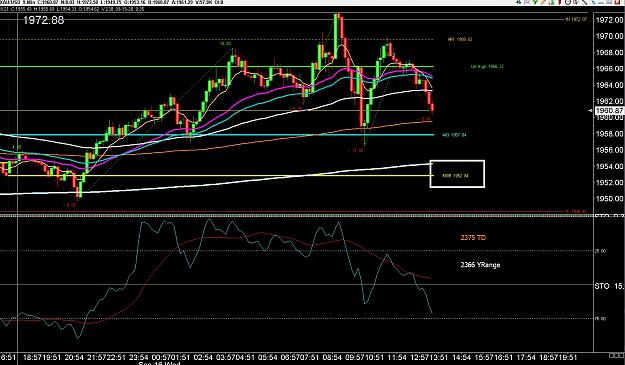Click the 11:54 time axis label
Screen dimensions: 625x365
click(x=397, y=358)
